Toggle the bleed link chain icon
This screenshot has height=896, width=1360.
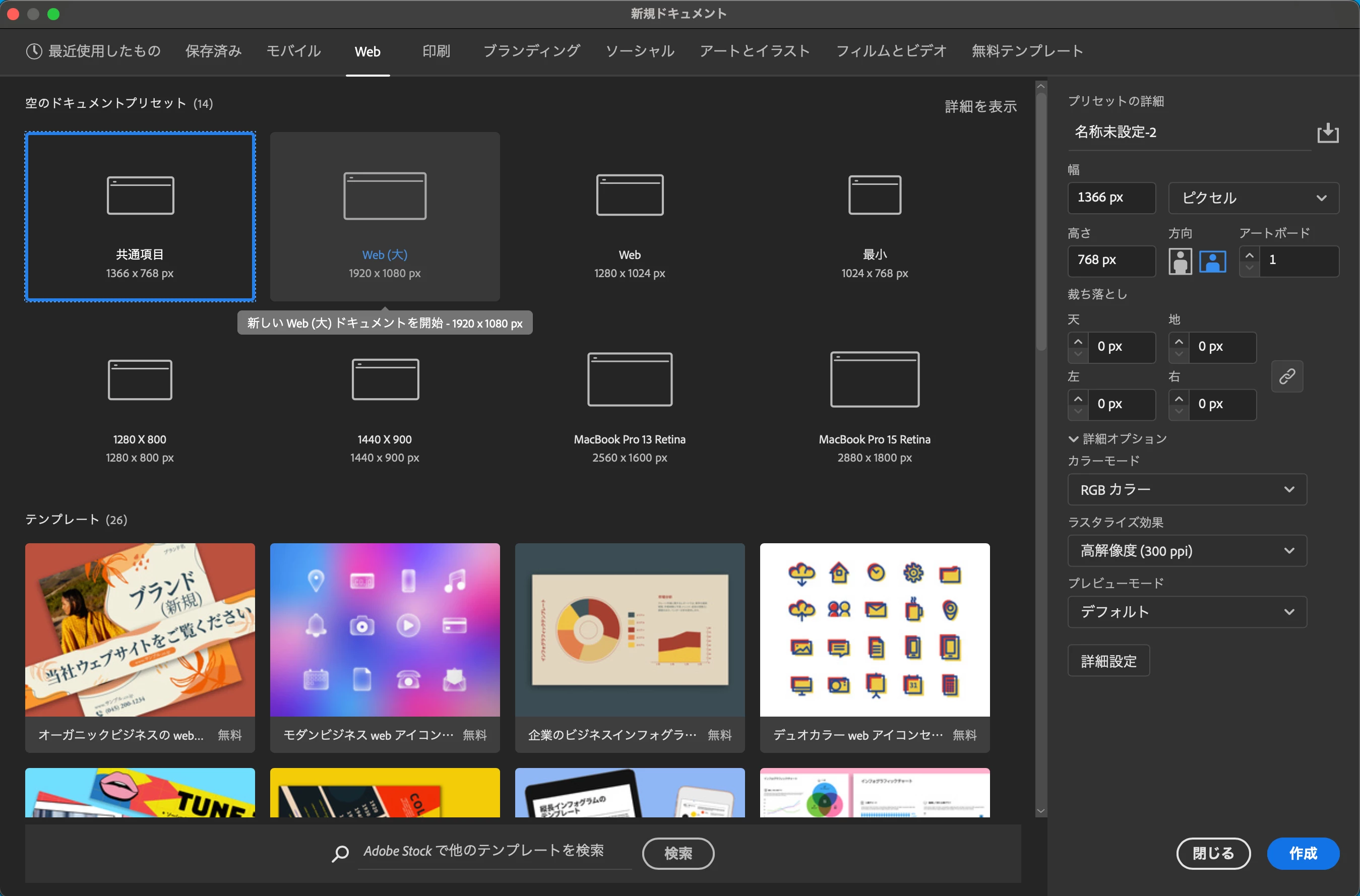(x=1286, y=376)
